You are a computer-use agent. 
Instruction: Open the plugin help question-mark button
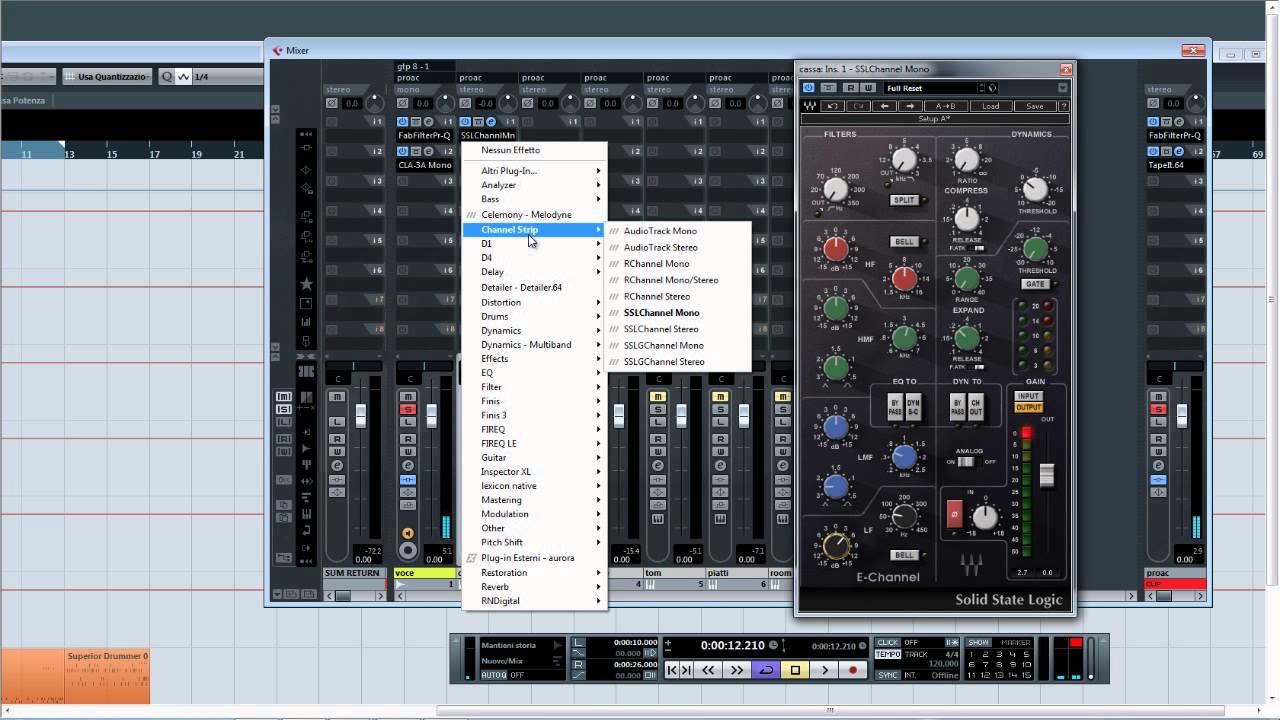pyautogui.click(x=1063, y=106)
